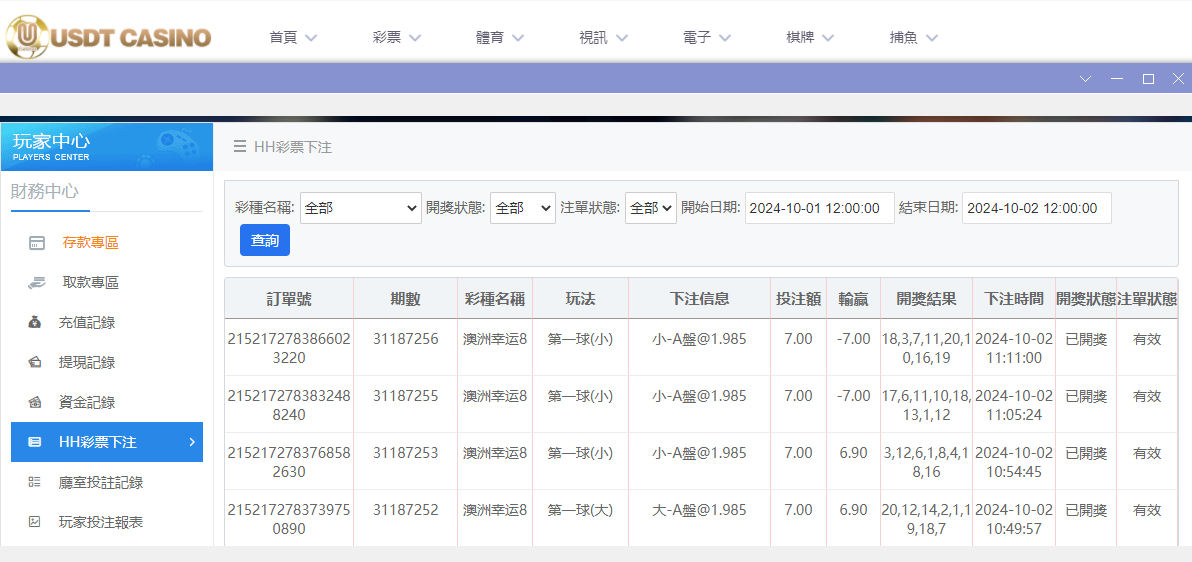The width and height of the screenshot is (1192, 562).
Task: Click the withdrawal zone (取款專區) sidebar icon
Action: [36, 283]
